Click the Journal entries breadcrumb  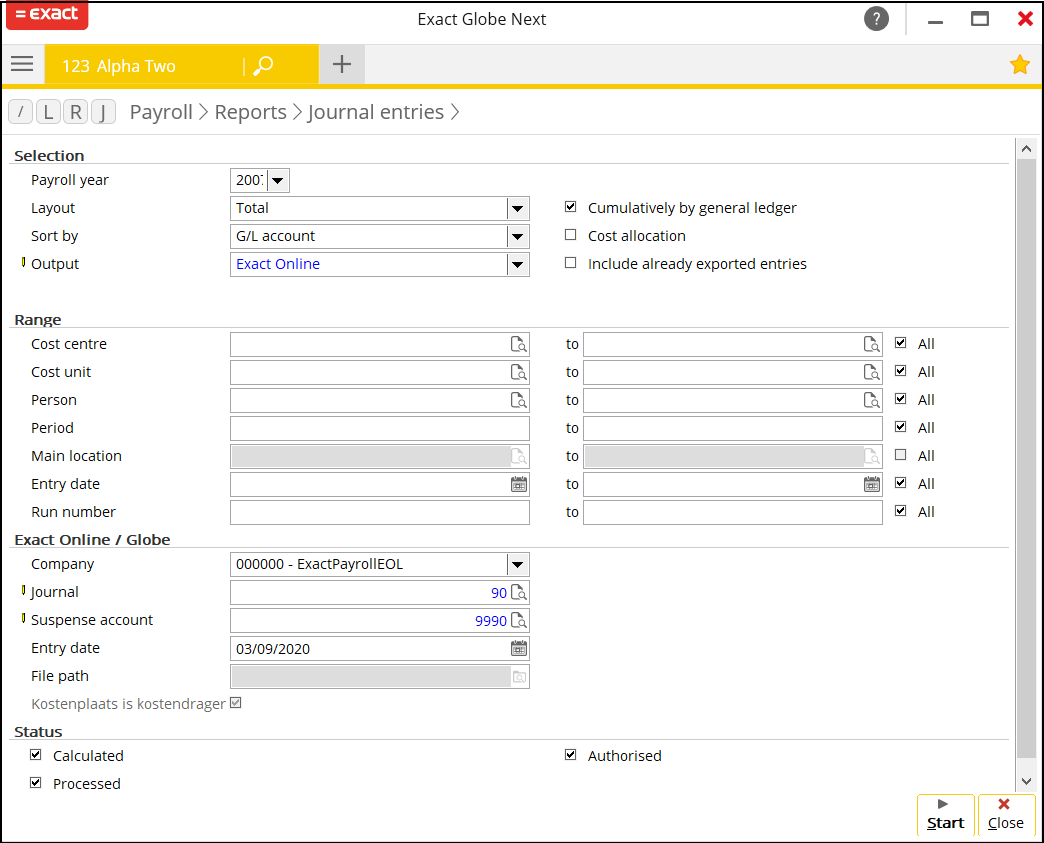pyautogui.click(x=376, y=112)
